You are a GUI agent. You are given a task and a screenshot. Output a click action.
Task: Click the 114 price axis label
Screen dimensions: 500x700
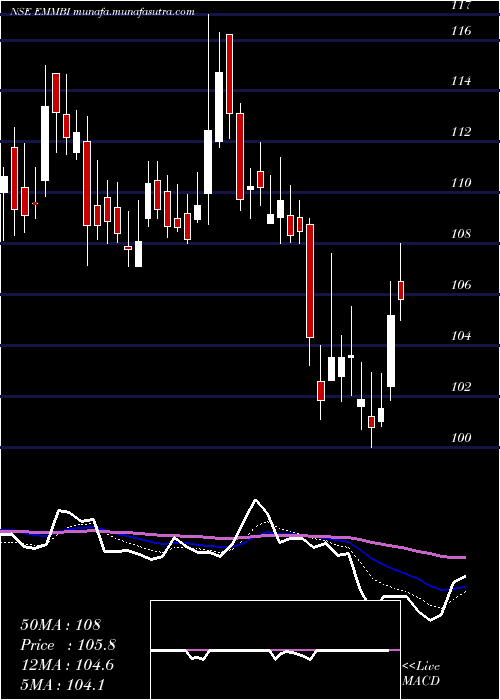point(461,81)
